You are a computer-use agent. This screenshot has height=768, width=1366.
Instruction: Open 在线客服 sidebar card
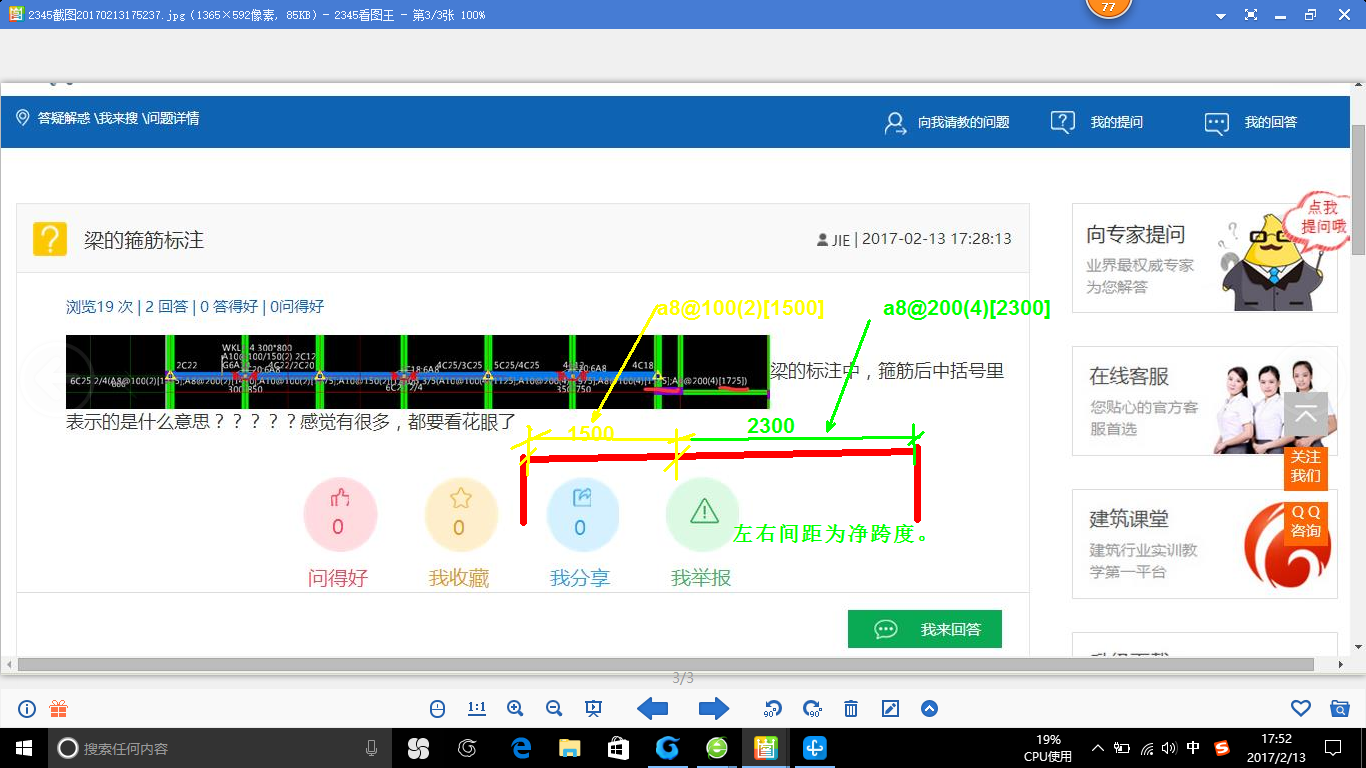point(1204,401)
